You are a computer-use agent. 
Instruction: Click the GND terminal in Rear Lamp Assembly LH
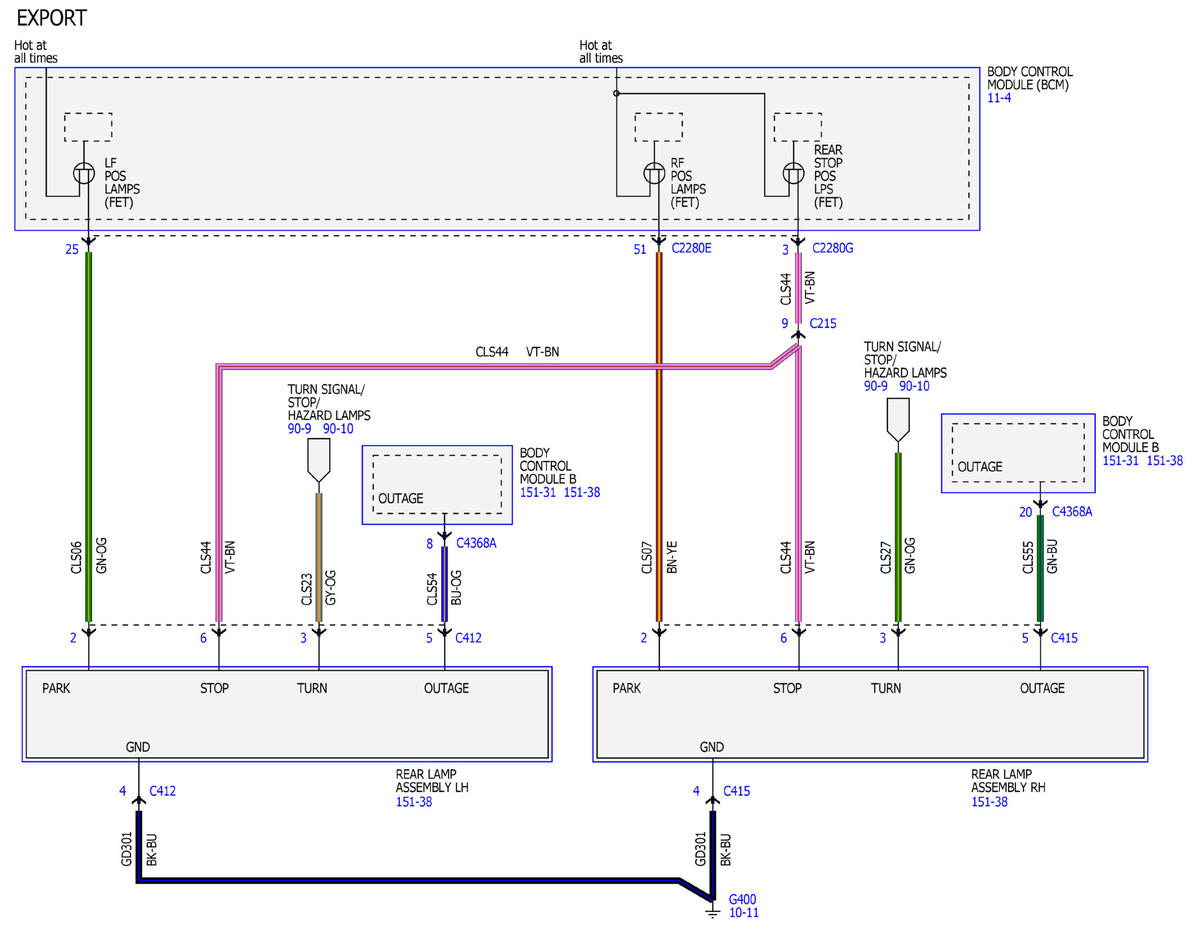pyautogui.click(x=138, y=747)
